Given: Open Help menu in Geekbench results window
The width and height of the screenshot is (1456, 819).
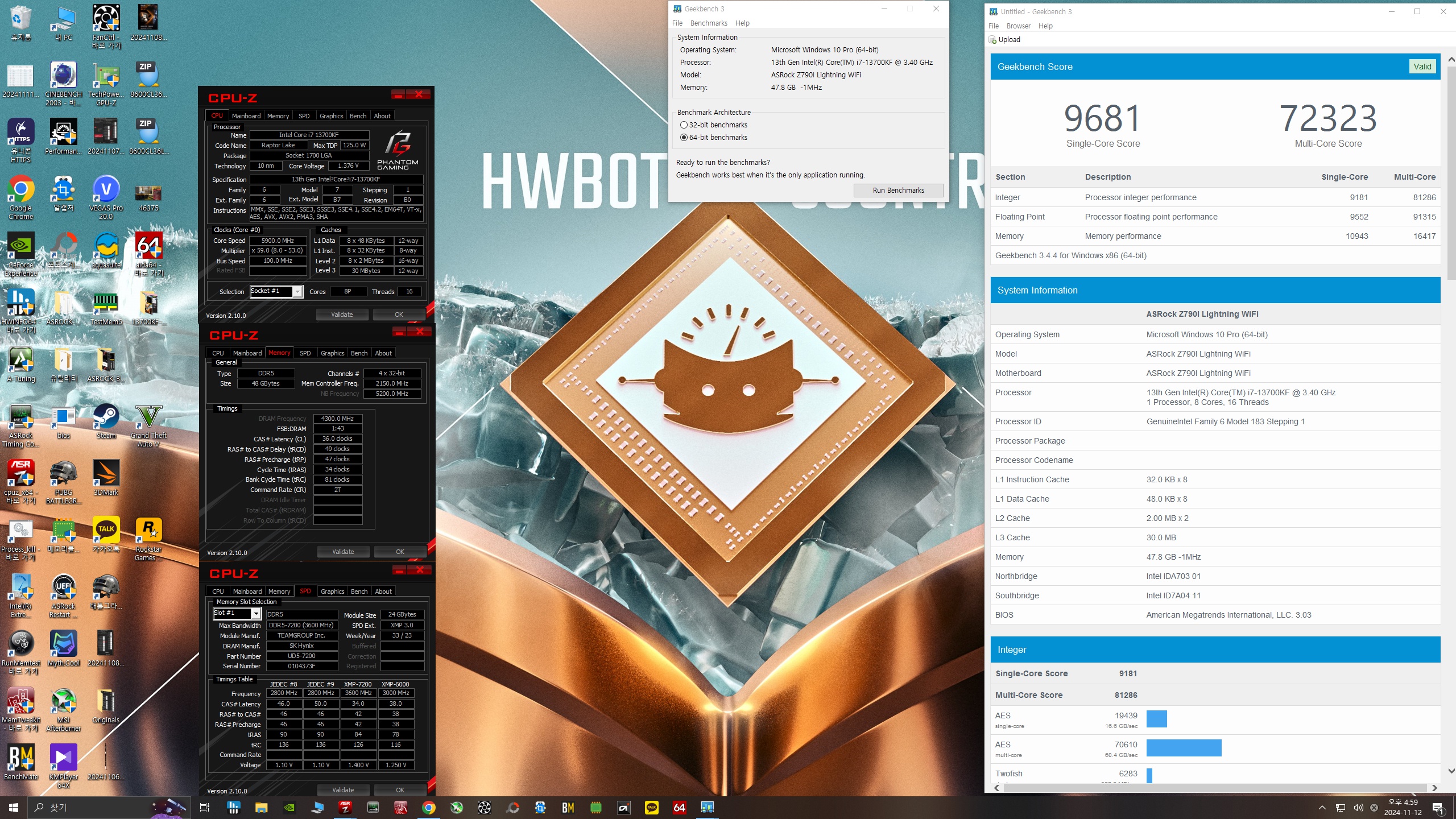Looking at the screenshot, I should pyautogui.click(x=1045, y=26).
